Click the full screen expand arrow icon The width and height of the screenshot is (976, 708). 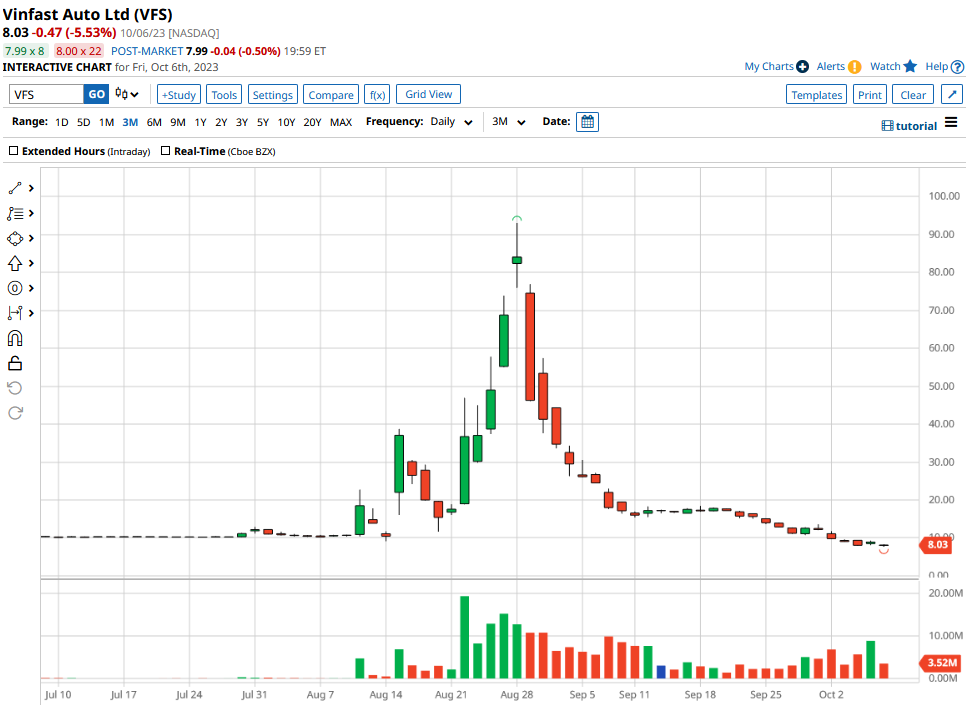[952, 95]
